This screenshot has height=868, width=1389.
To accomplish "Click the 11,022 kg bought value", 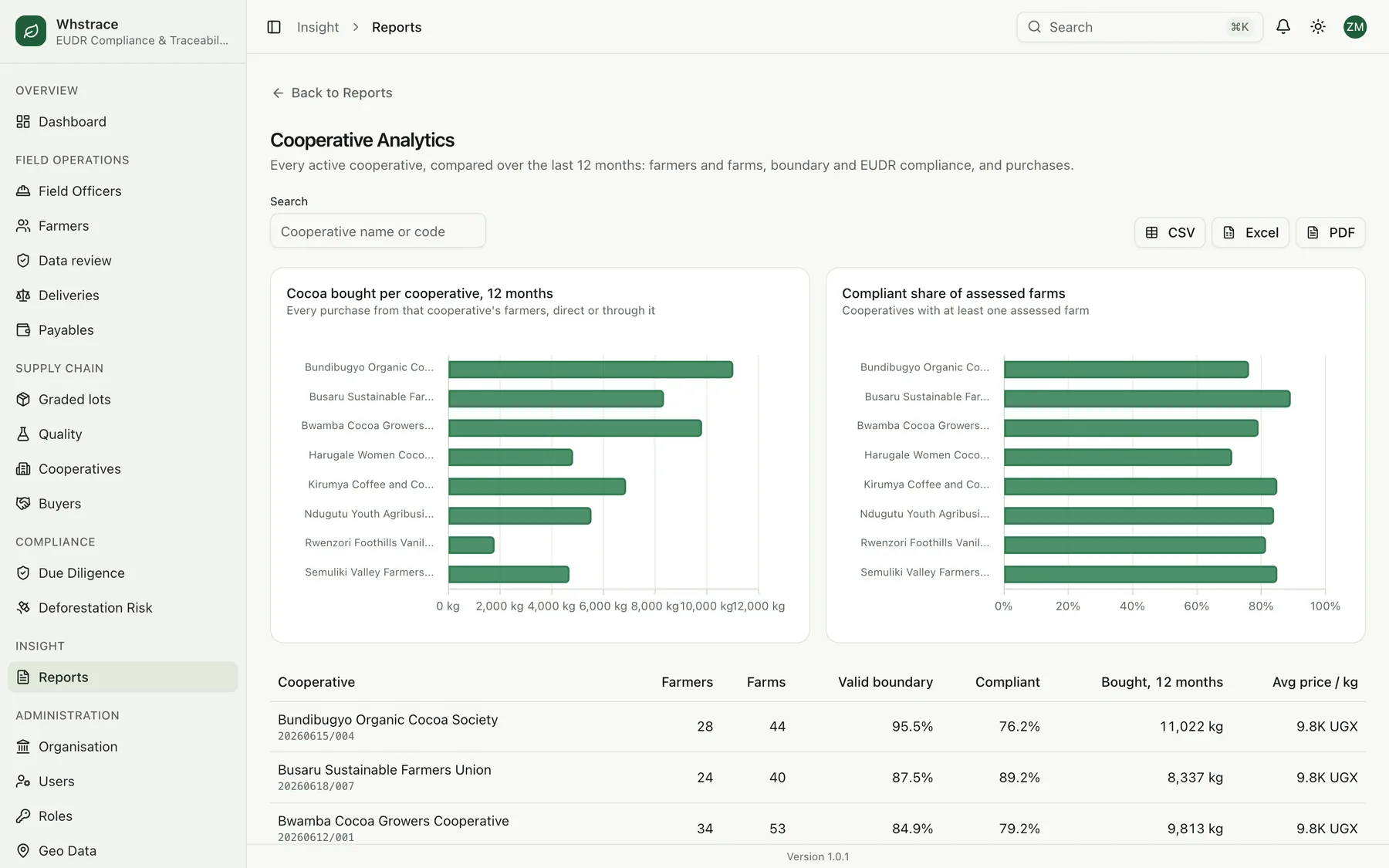I will point(1191,727).
